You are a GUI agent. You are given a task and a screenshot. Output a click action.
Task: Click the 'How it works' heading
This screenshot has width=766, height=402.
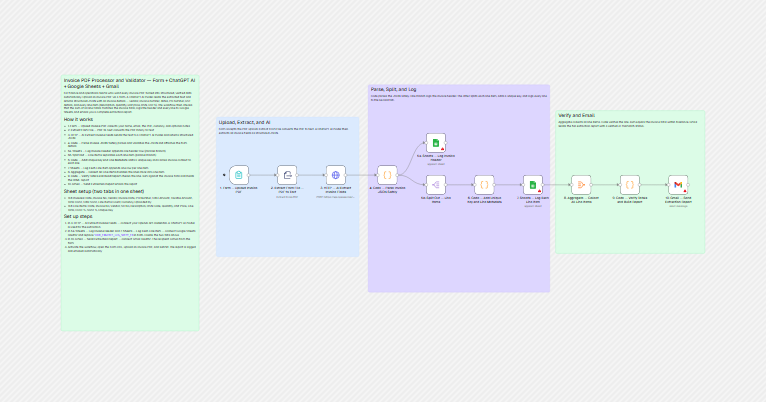(x=78, y=119)
